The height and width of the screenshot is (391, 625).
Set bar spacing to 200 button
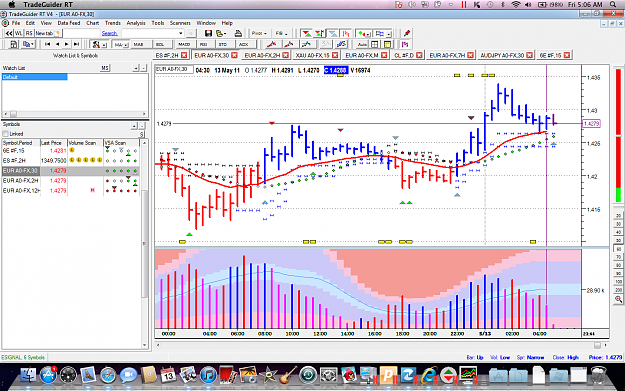618,290
